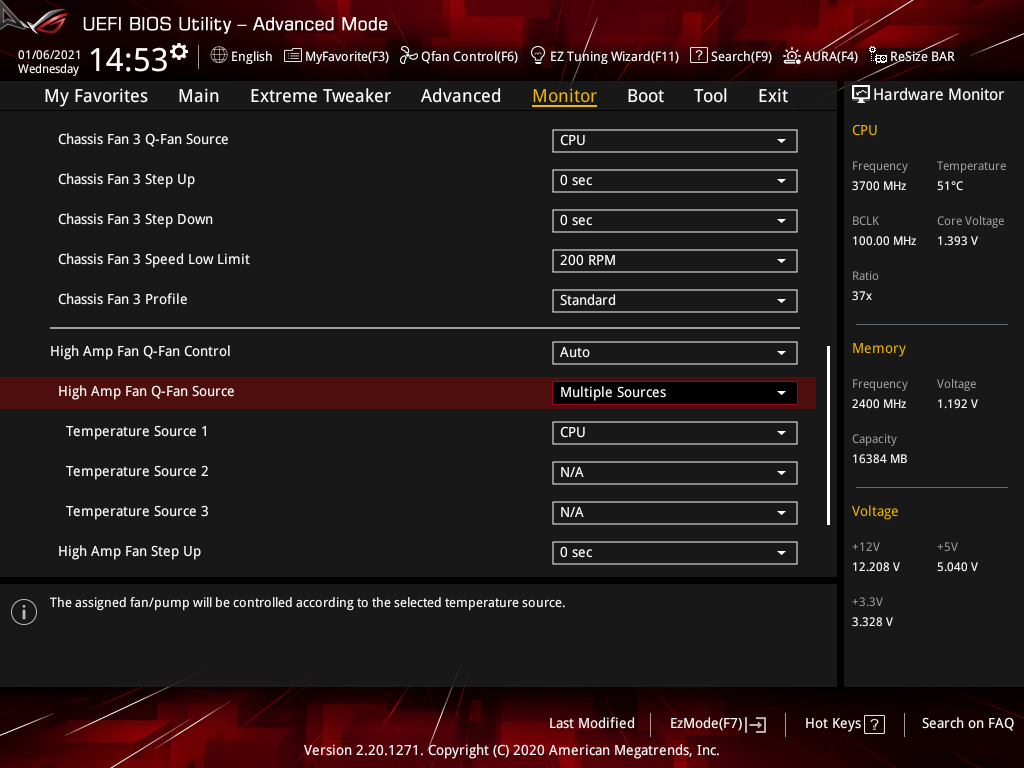Select Temperature Source 1 label
This screenshot has height=768, width=1024.
136,432
